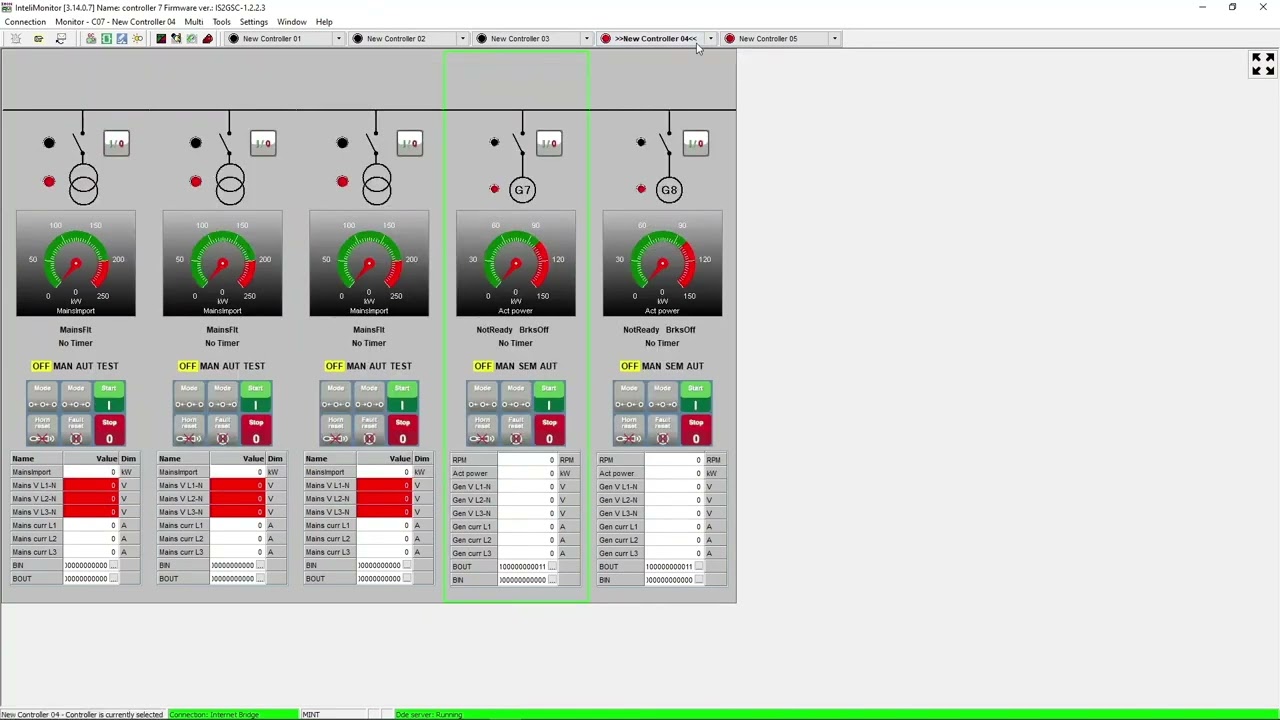This screenshot has width=1280, height=720.
Task: Expand BOUT details button in the first controller table
Action: 113,578
